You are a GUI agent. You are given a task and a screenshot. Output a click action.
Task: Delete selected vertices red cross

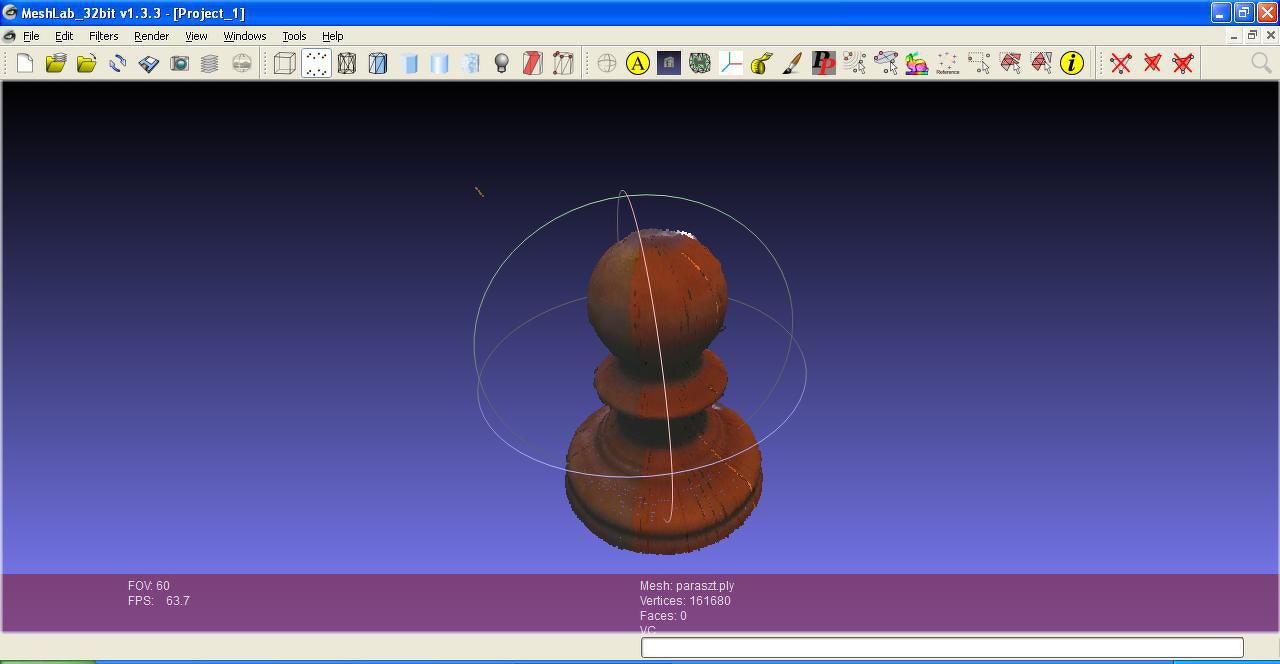click(1121, 63)
